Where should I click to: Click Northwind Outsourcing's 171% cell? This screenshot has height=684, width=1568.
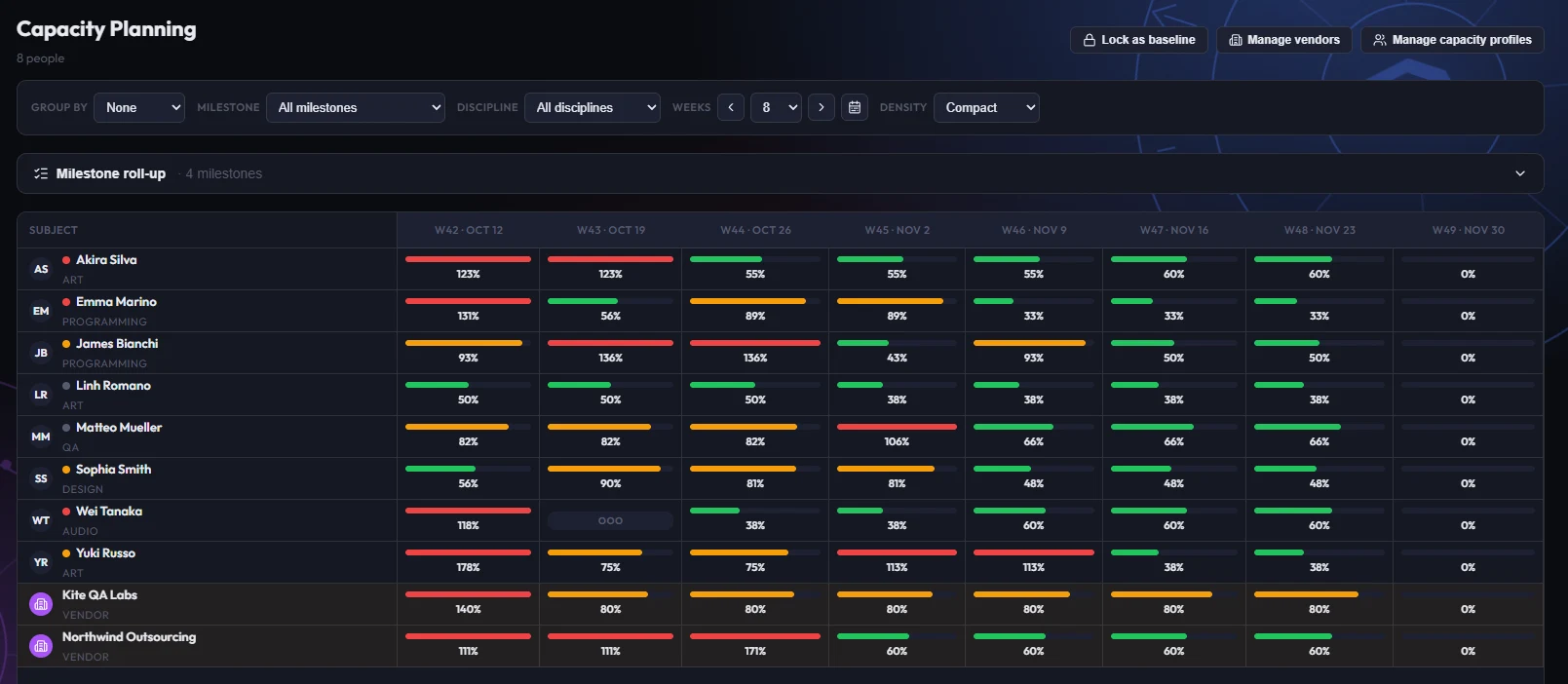click(755, 646)
